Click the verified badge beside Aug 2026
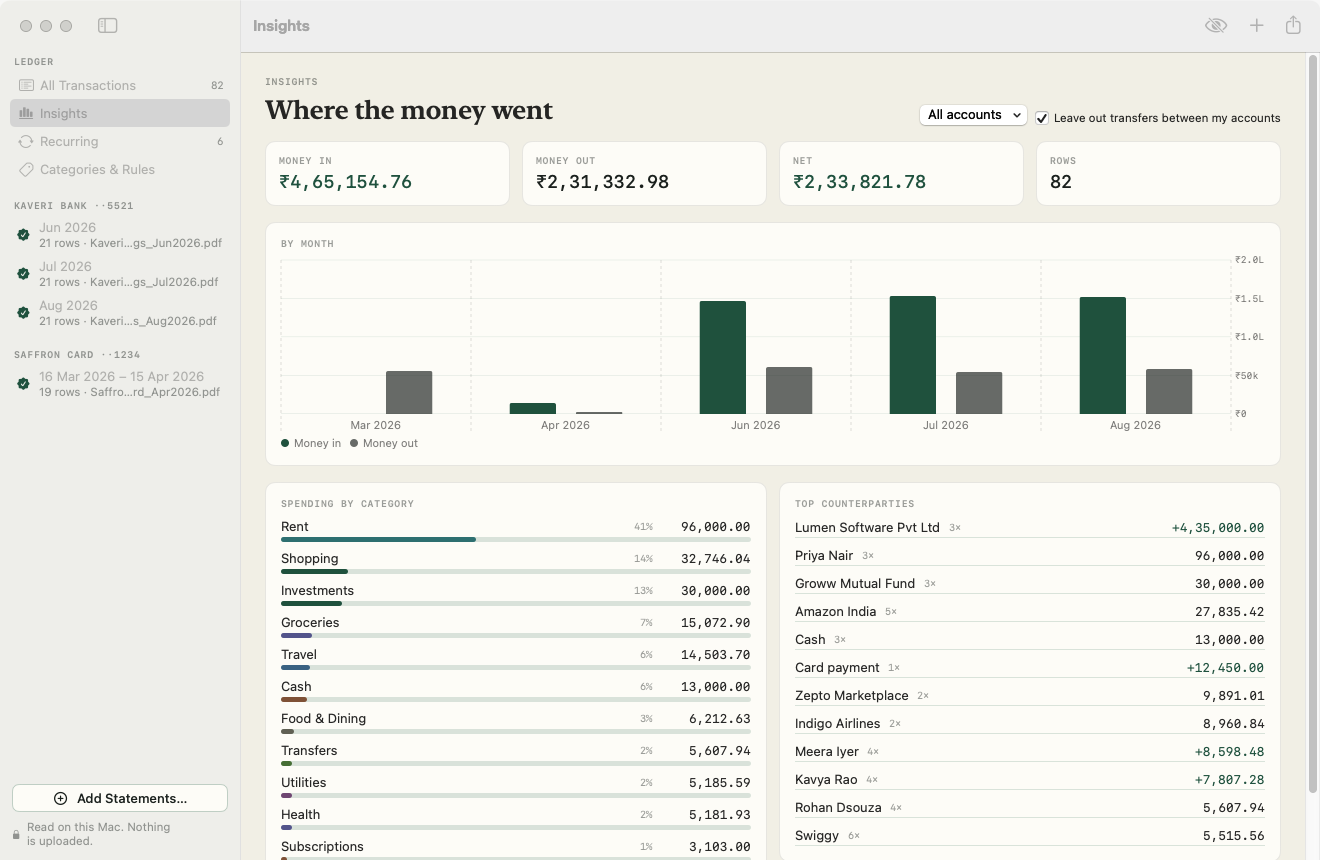Viewport: 1320px width, 860px height. pos(23,313)
